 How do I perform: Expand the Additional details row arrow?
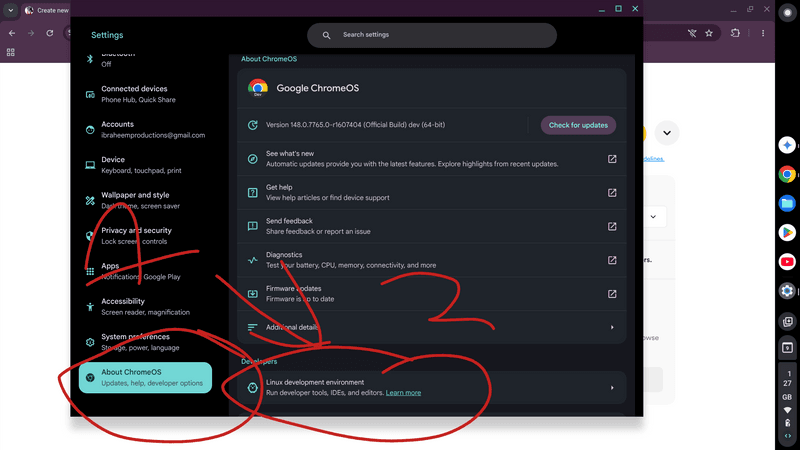(612, 328)
